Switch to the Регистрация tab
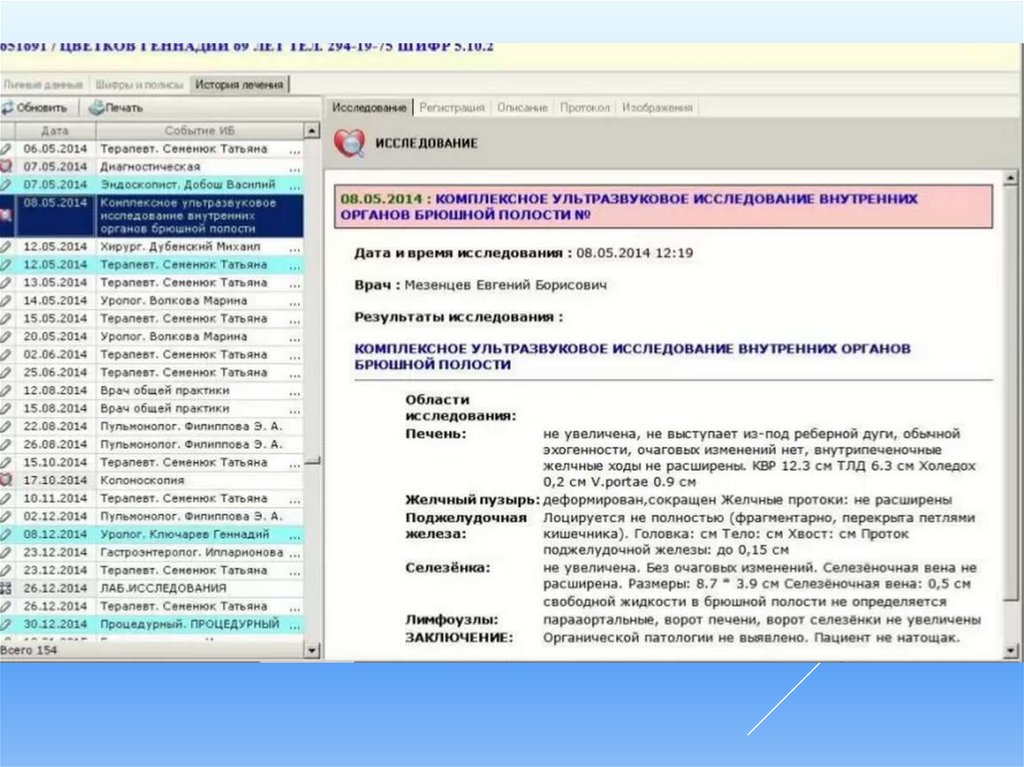Viewport: 1024px width, 767px height. (452, 107)
